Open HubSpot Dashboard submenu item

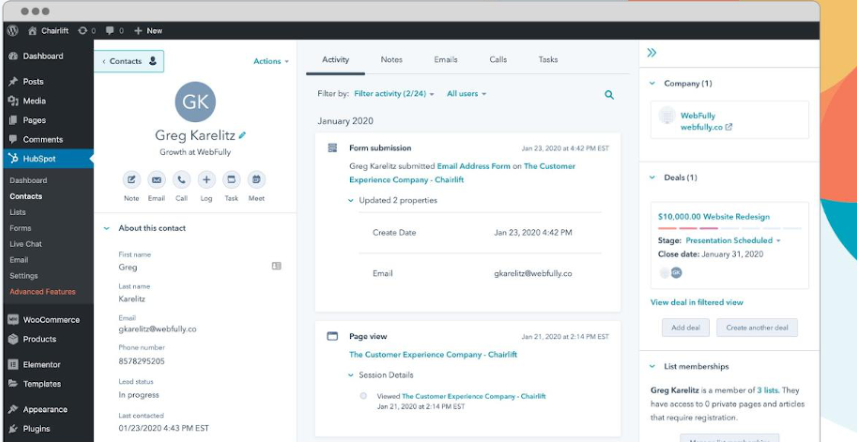coord(28,180)
